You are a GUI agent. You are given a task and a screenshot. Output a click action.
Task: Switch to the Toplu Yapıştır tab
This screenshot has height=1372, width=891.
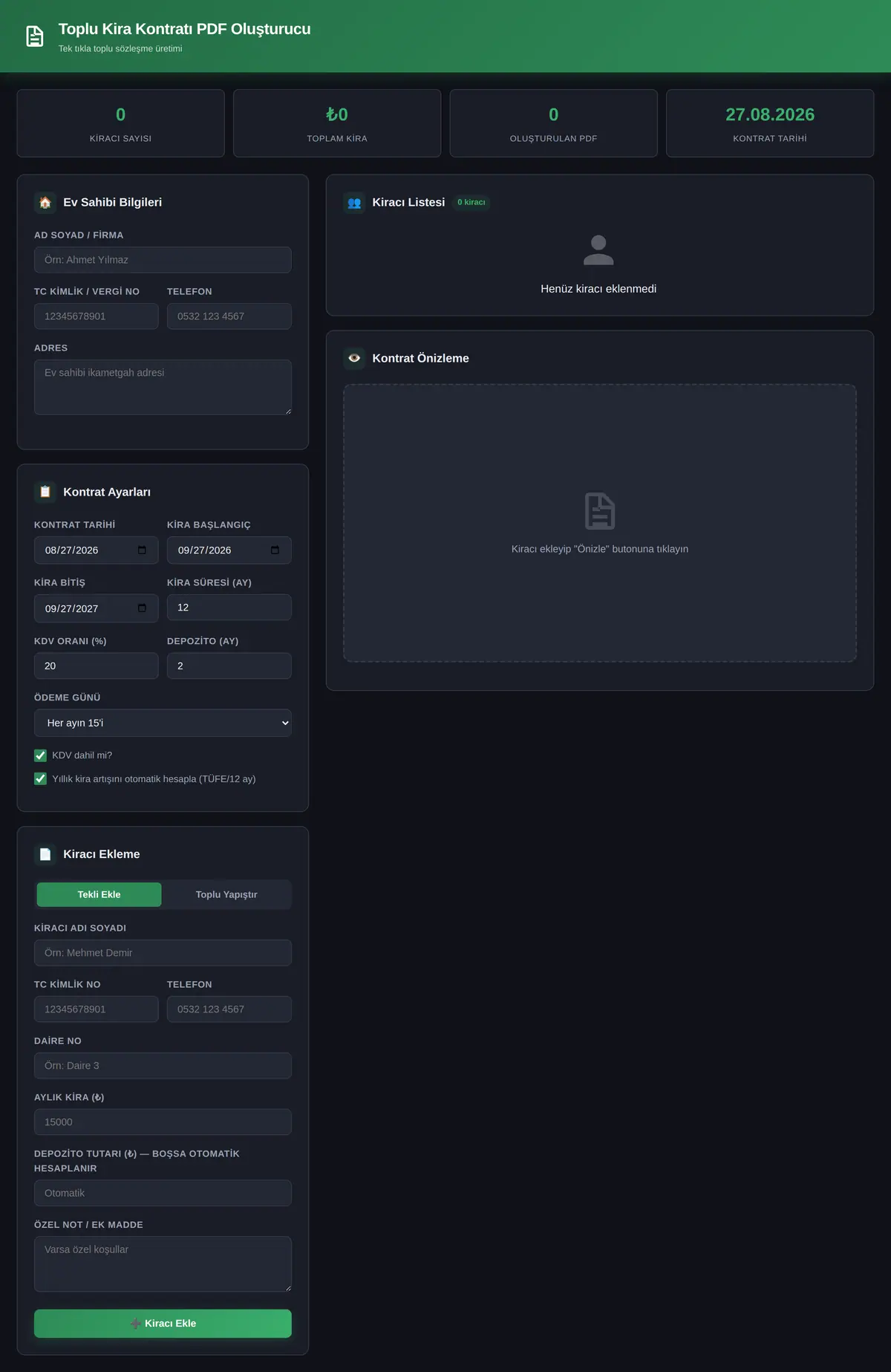coord(226,894)
